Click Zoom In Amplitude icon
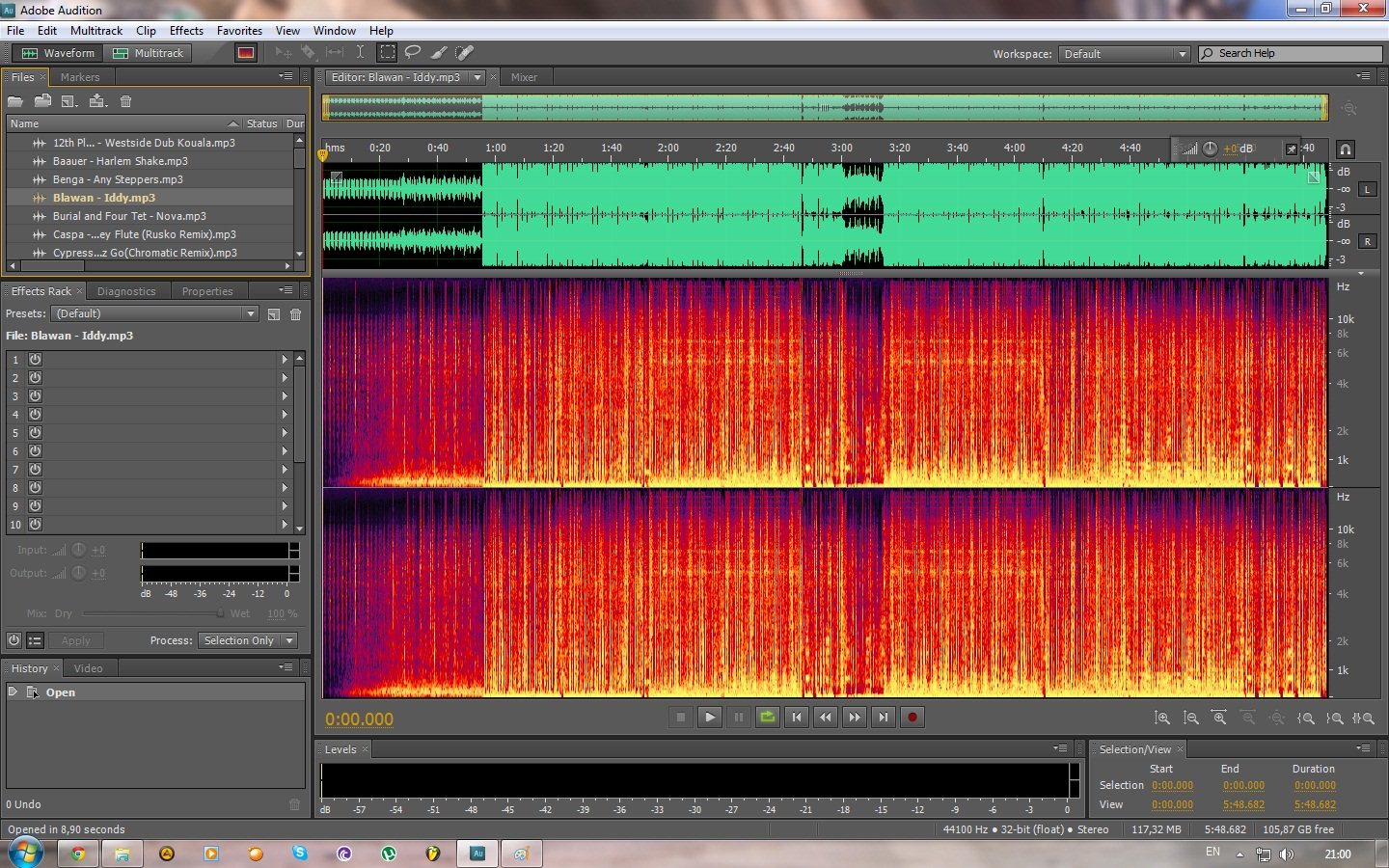The width and height of the screenshot is (1389, 868). (x=1162, y=719)
